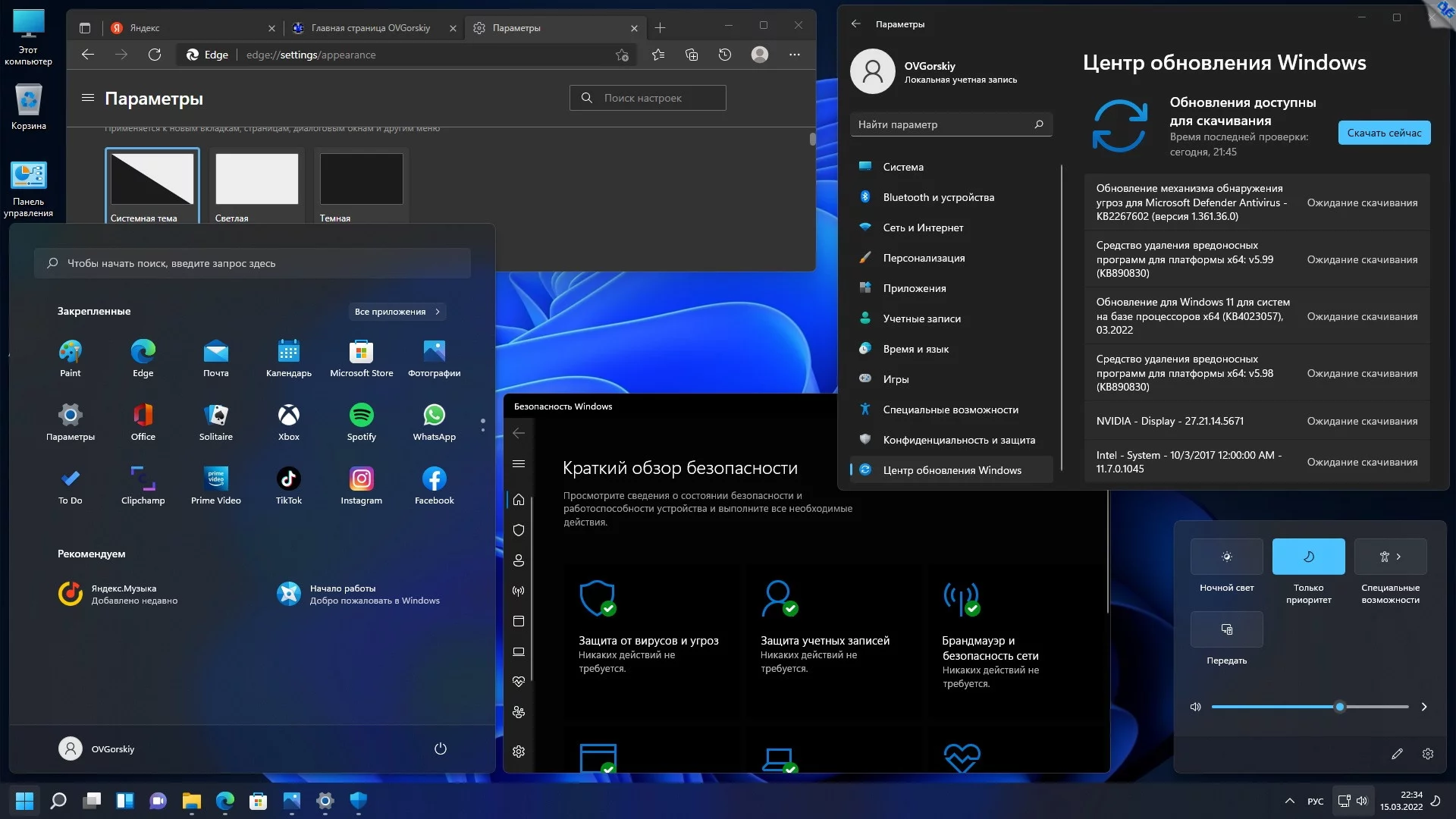Expand Accessibility quick settings chevron
The image size is (1456, 819).
pos(1398,557)
